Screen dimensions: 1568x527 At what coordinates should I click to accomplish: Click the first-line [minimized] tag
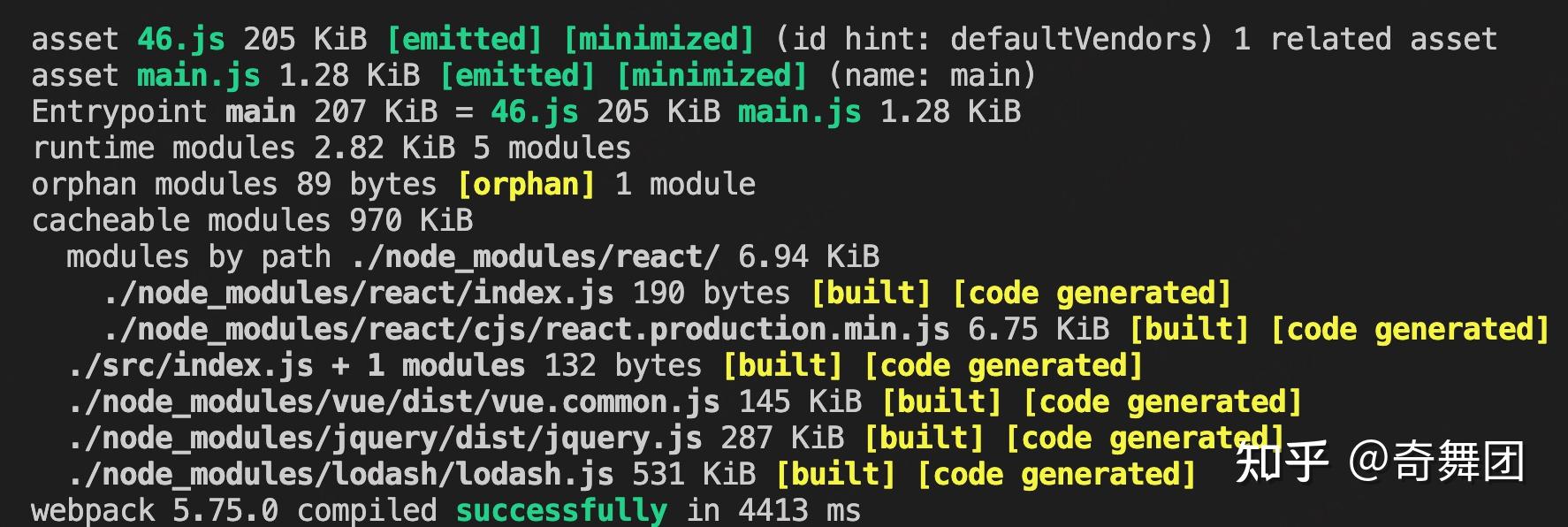[658, 40]
